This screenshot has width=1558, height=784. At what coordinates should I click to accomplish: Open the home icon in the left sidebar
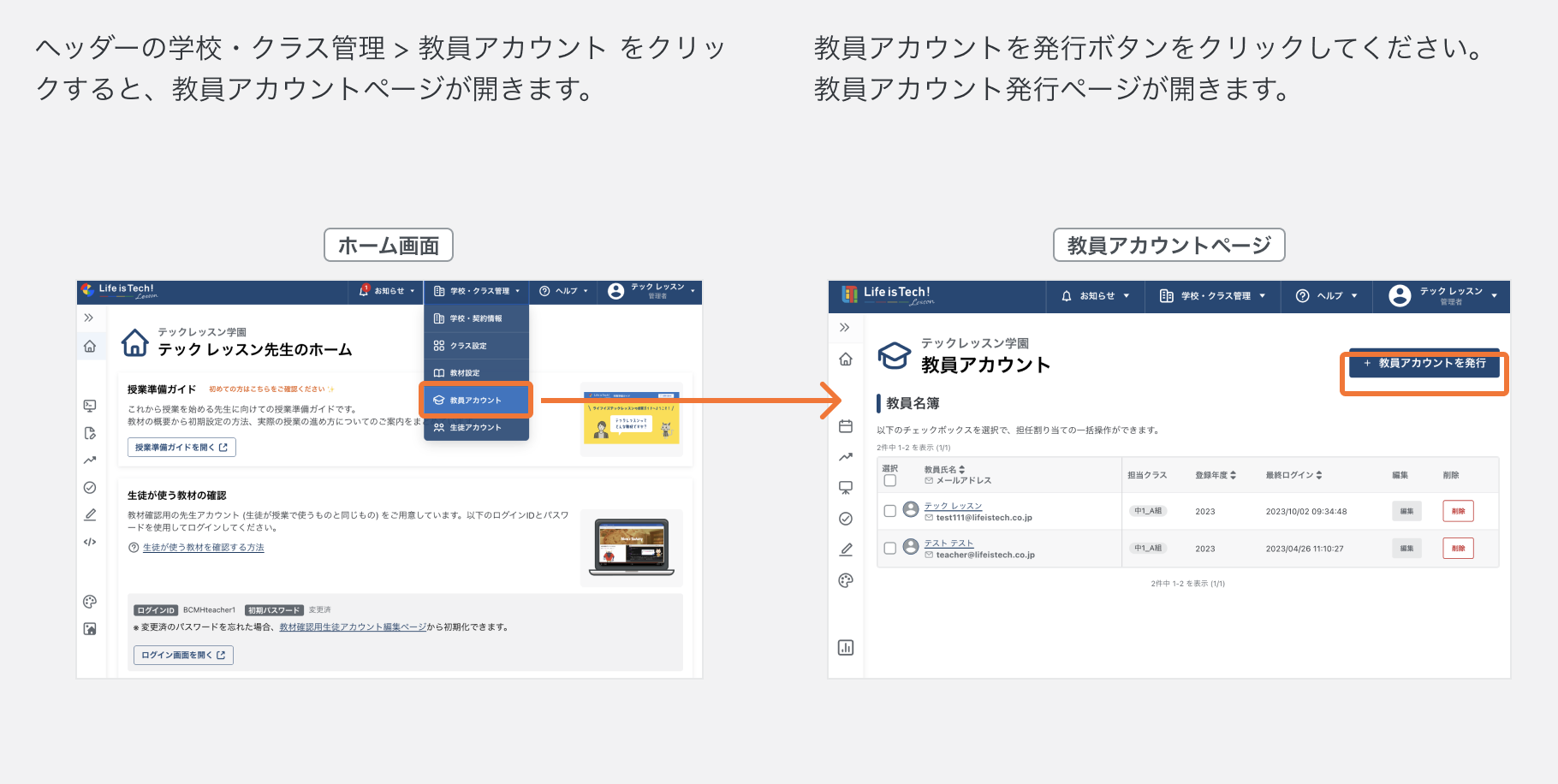90,346
